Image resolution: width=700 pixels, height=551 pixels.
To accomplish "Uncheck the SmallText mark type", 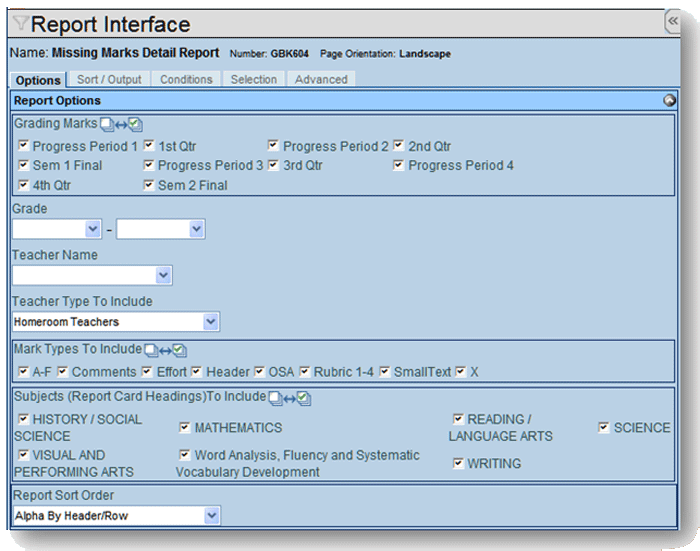I will click(x=384, y=371).
